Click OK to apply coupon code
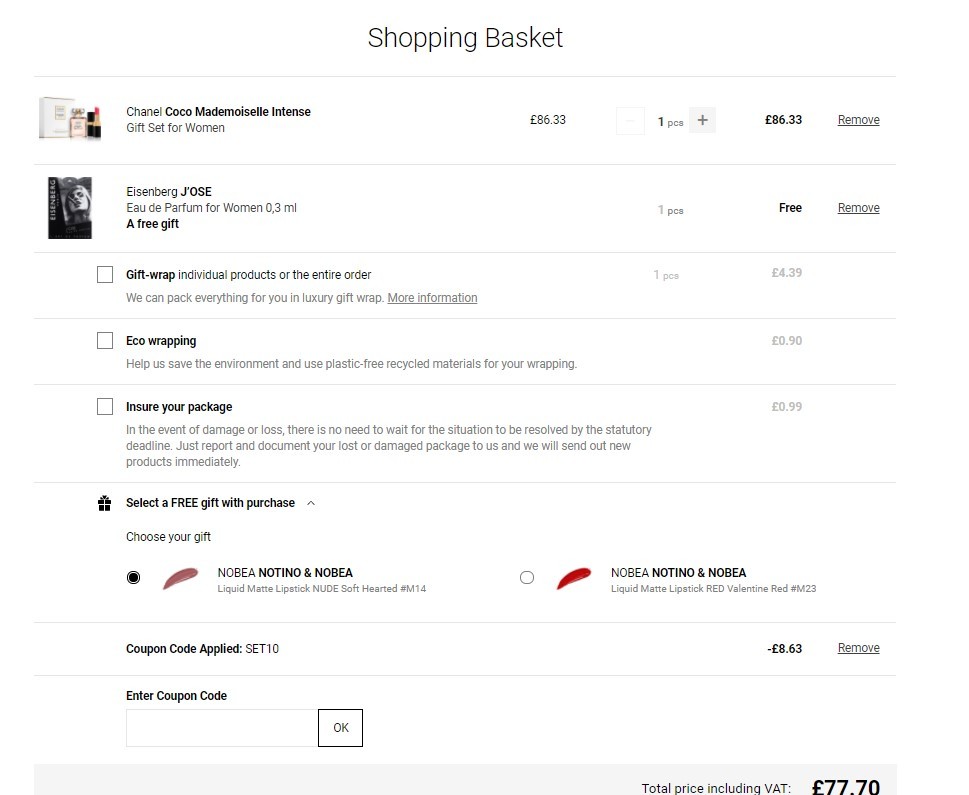The image size is (969, 795). pyautogui.click(x=341, y=728)
